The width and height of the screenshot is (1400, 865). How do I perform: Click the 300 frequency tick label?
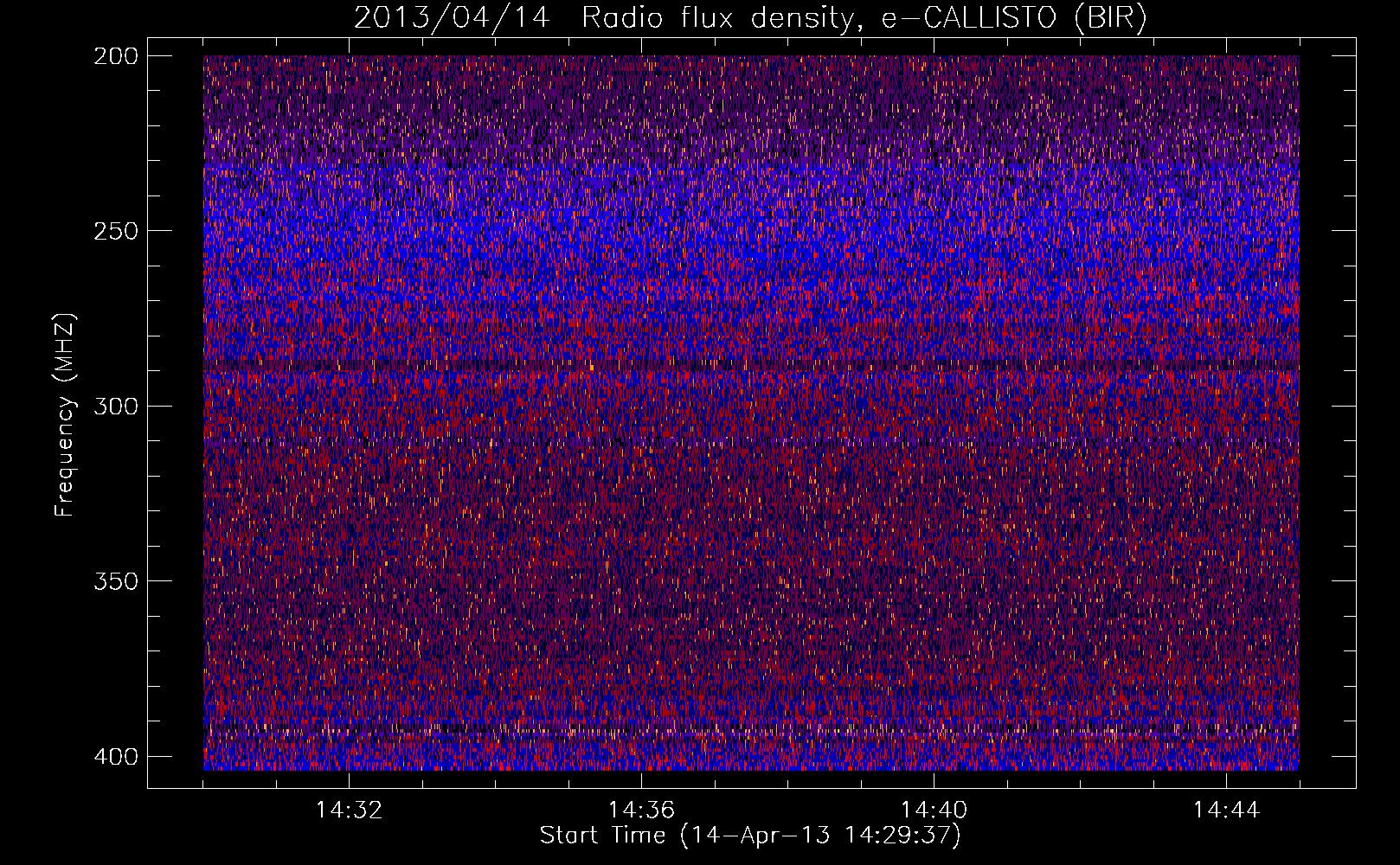[115, 406]
